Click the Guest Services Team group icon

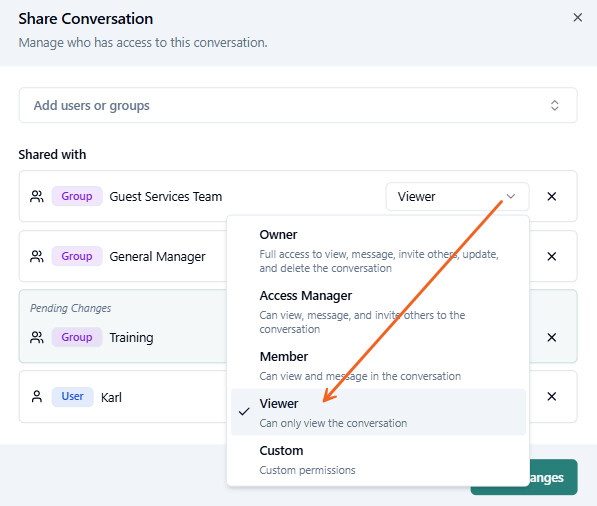[x=37, y=196]
